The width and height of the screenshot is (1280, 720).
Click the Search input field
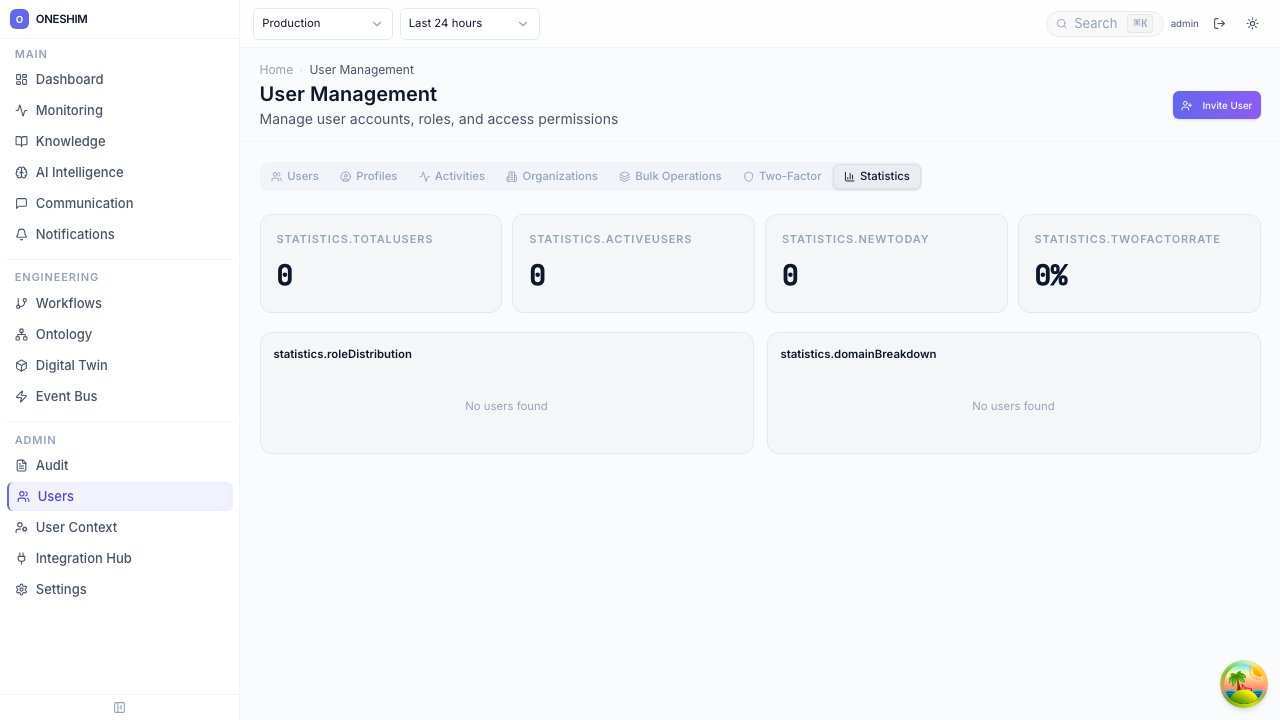pos(1095,23)
